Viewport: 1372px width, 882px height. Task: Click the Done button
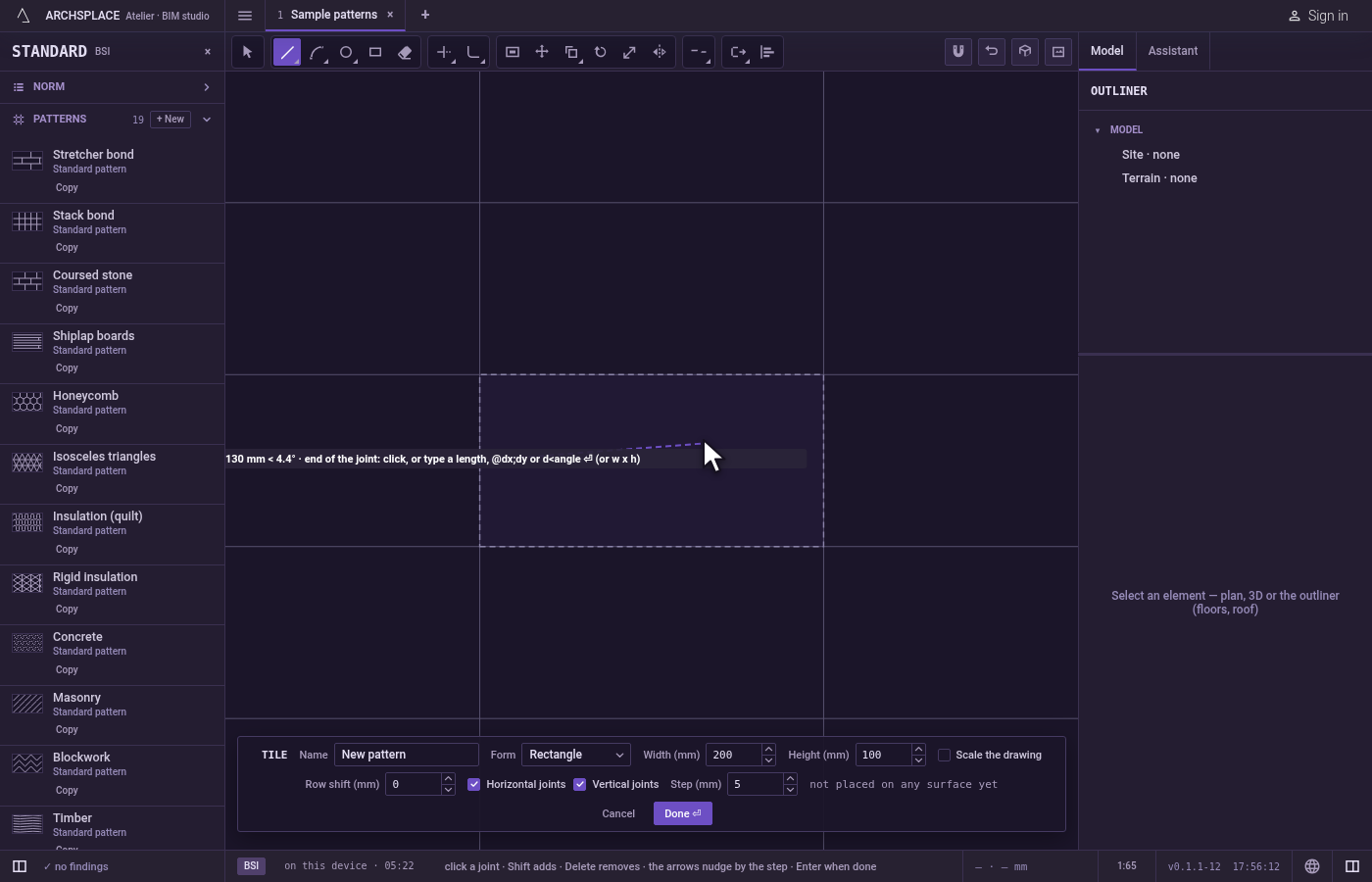683,813
